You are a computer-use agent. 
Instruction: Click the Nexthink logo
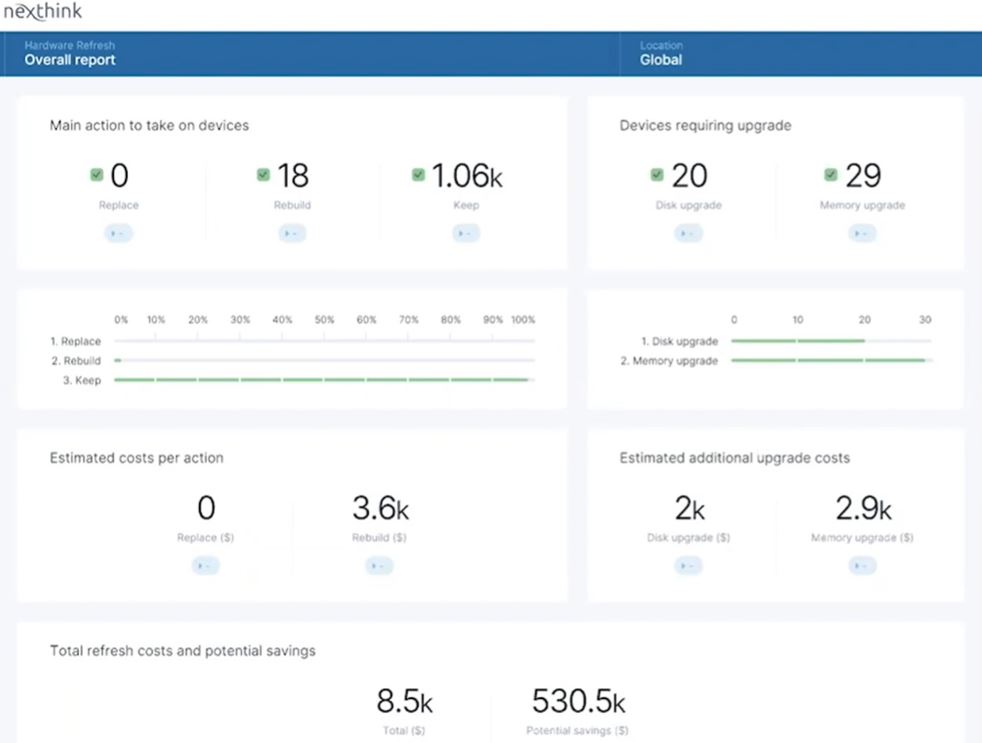click(x=43, y=13)
